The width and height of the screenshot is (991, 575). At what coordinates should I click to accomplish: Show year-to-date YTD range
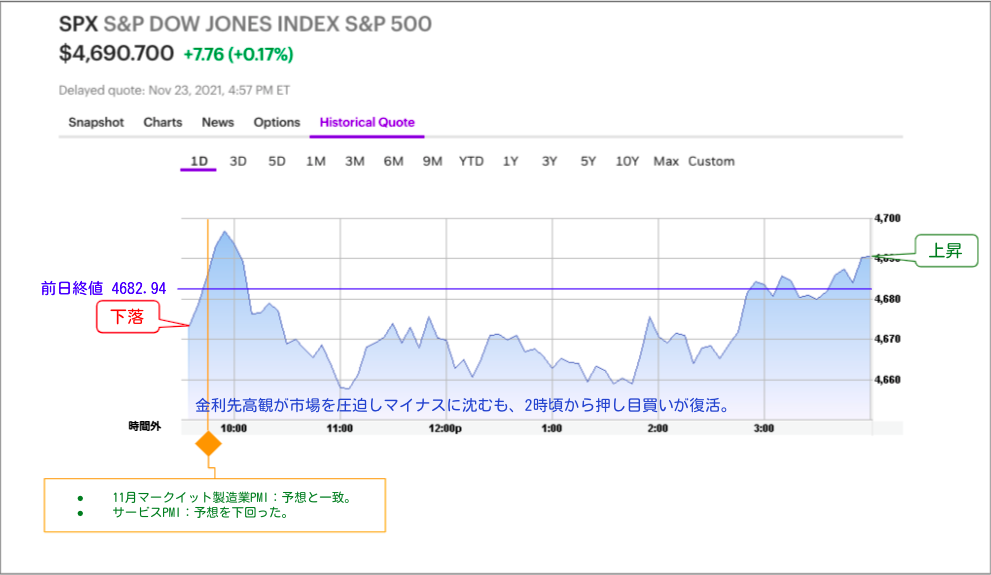(x=471, y=161)
